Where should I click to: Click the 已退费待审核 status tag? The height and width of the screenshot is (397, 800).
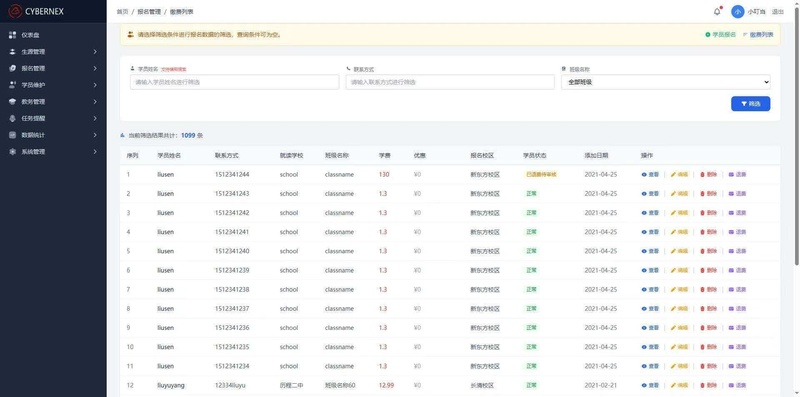[x=541, y=175]
